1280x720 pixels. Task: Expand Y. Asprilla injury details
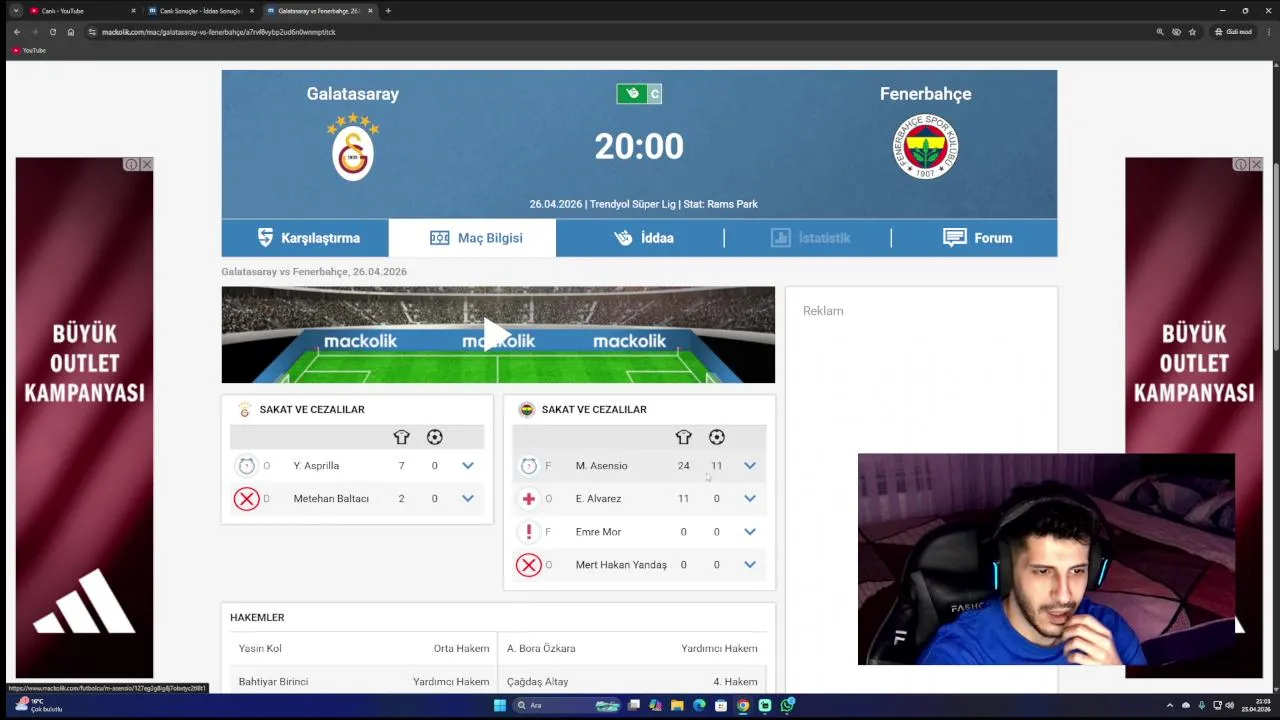pos(468,466)
